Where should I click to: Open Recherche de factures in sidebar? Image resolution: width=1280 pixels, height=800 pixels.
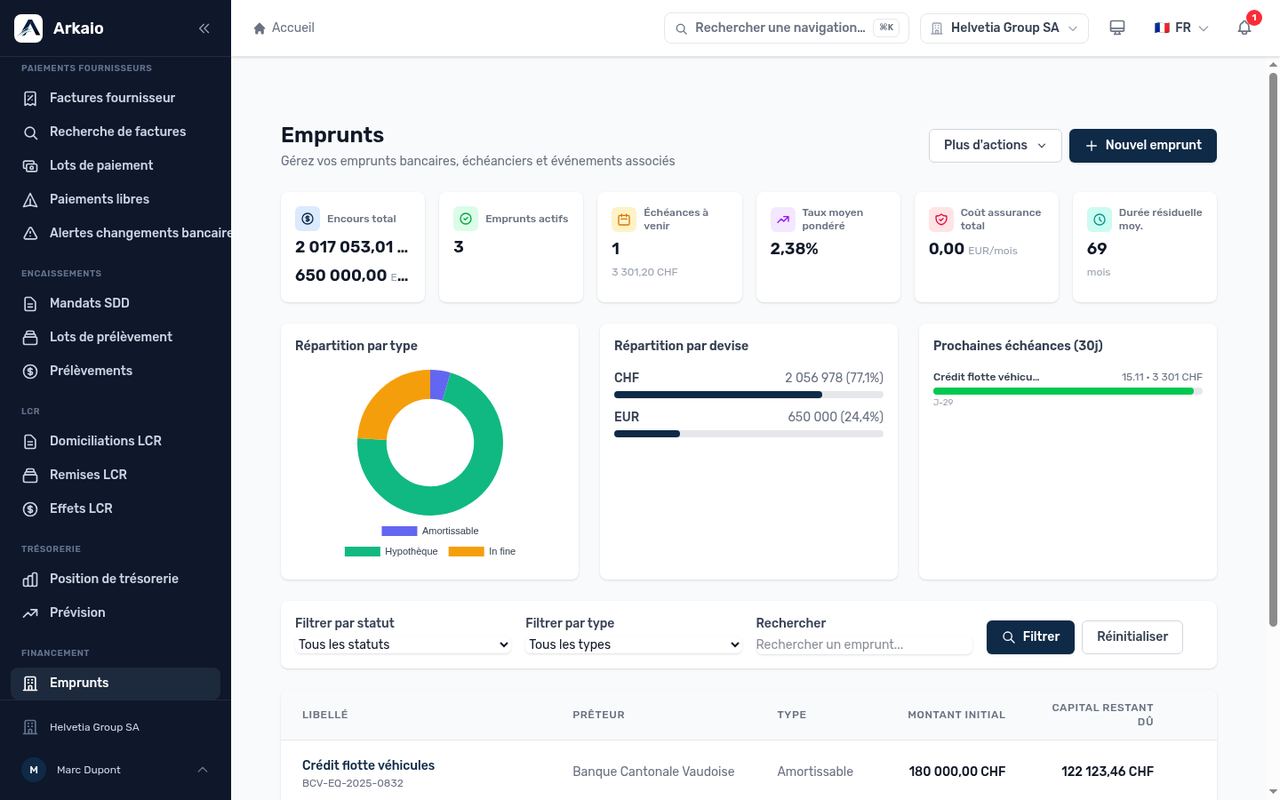tap(115, 132)
